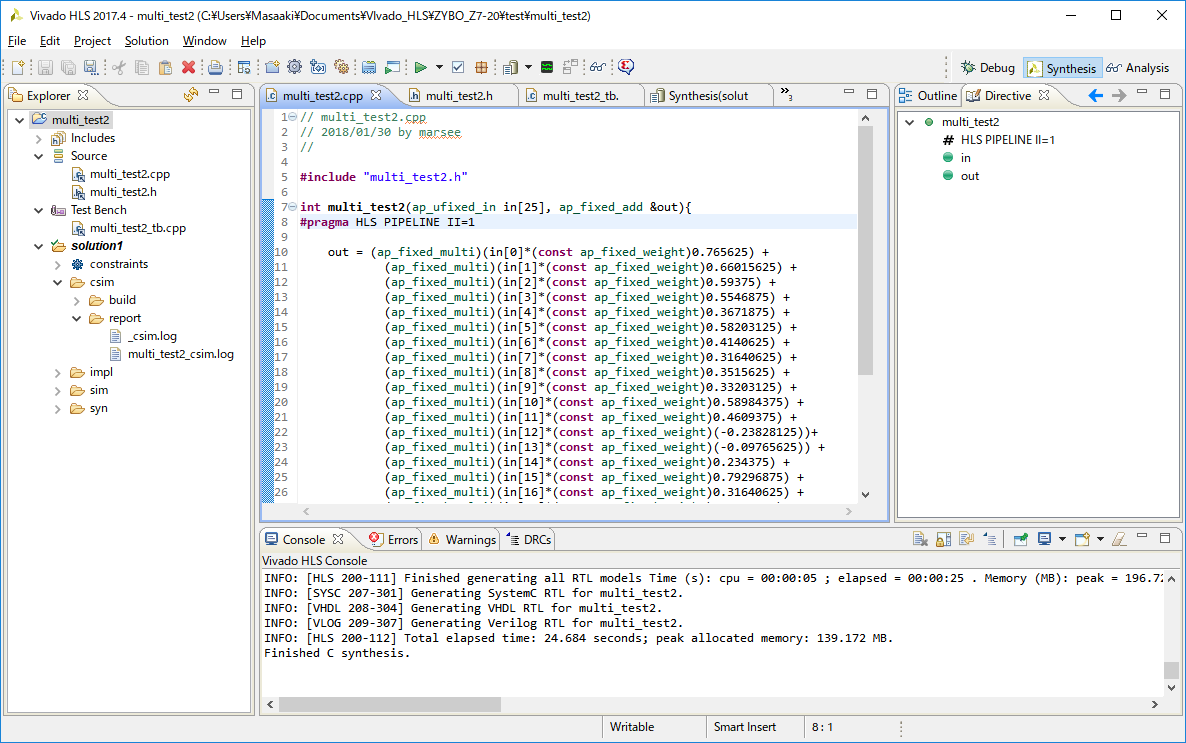Click the console horizontal scrollbar thumb
The width and height of the screenshot is (1186, 743).
coord(390,704)
